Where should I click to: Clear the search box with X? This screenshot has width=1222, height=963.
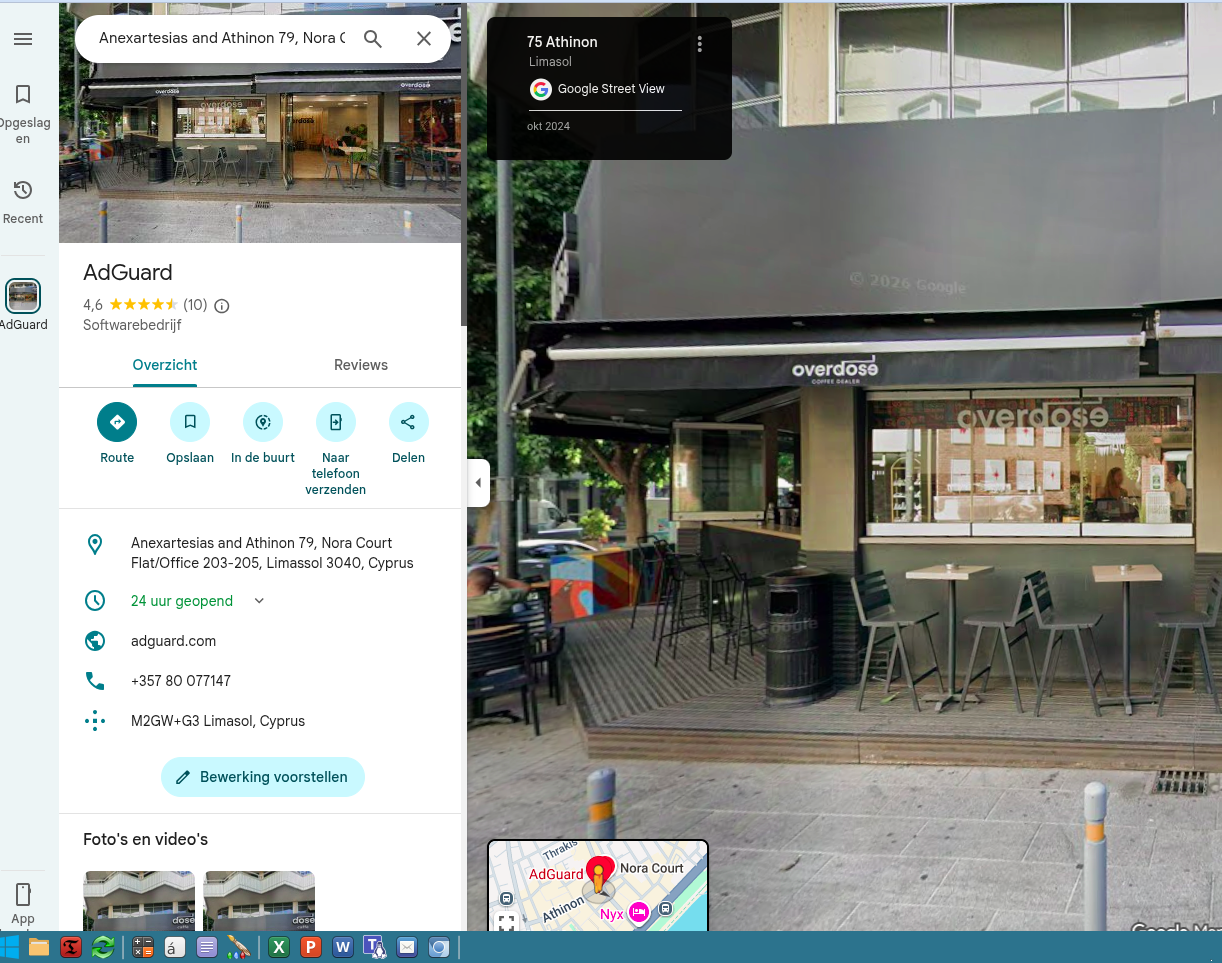(424, 39)
